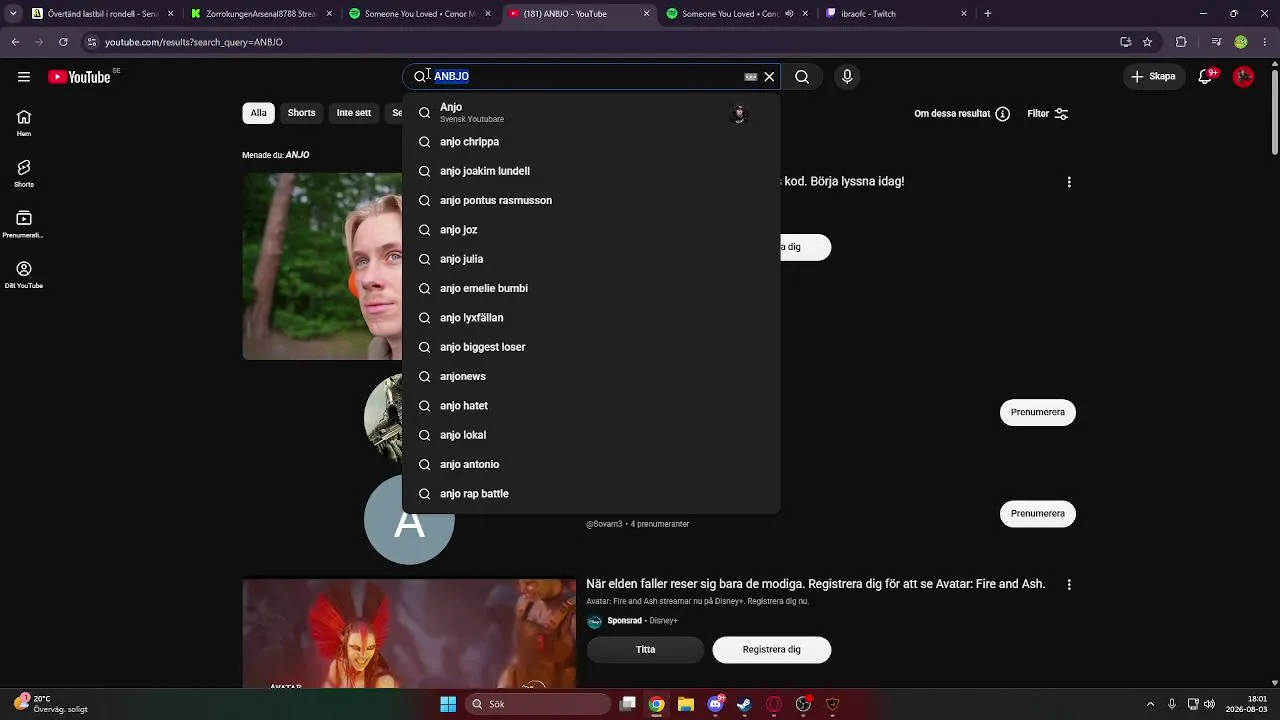Choose suggestion anjo julia
This screenshot has width=1280, height=720.
590,259
